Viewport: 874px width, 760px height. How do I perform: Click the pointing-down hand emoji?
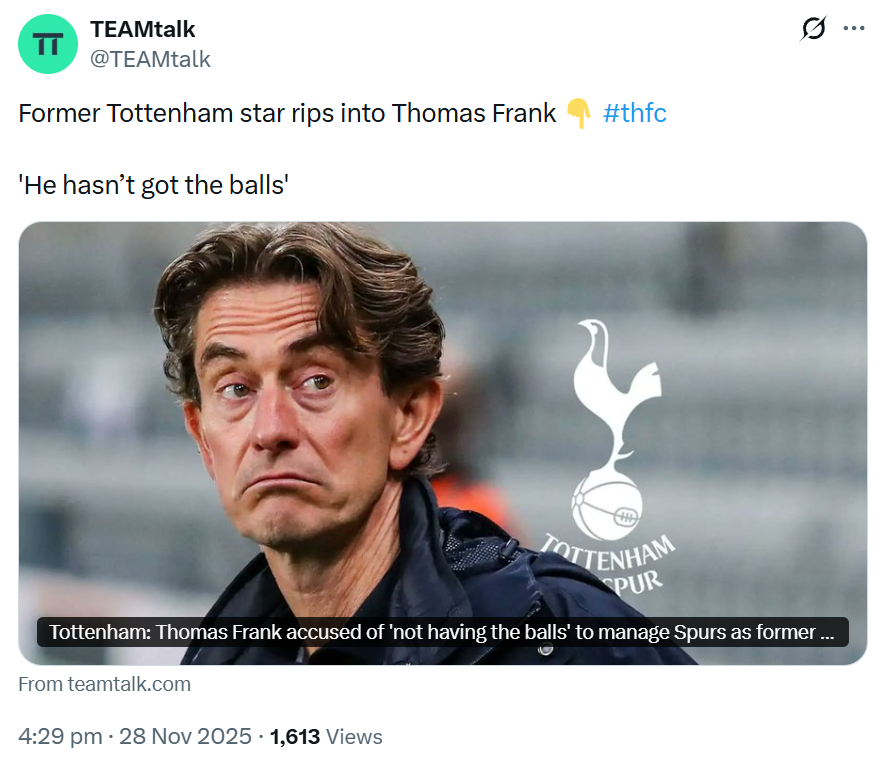(x=579, y=113)
